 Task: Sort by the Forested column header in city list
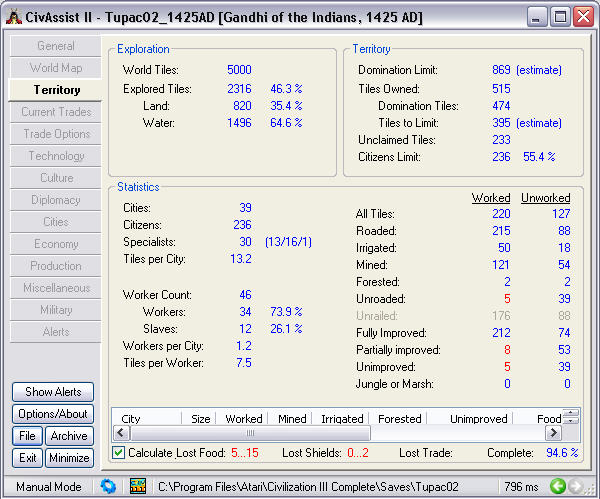398,419
